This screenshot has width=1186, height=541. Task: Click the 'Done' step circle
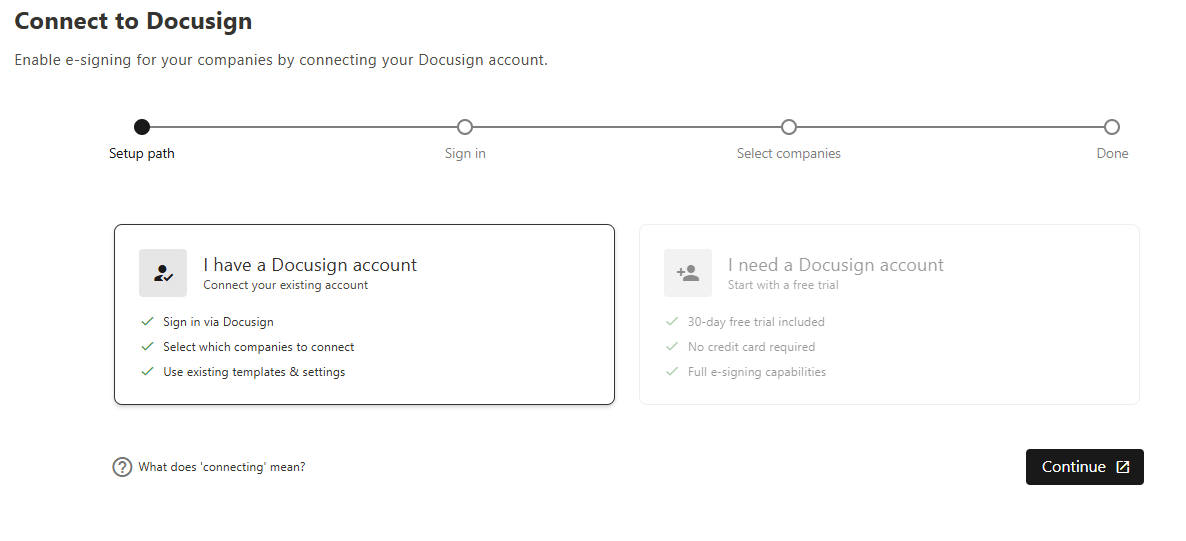pyautogui.click(x=1112, y=127)
